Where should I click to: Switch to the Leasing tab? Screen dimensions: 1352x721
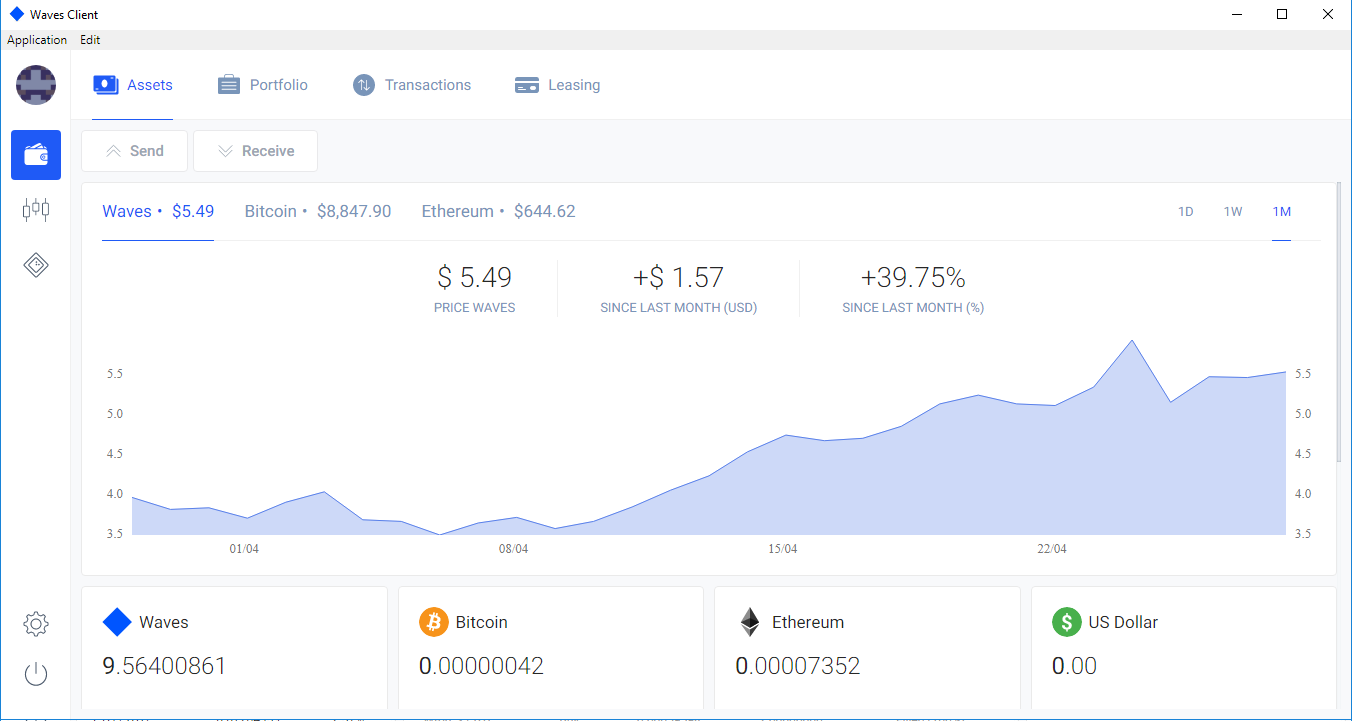click(x=558, y=85)
